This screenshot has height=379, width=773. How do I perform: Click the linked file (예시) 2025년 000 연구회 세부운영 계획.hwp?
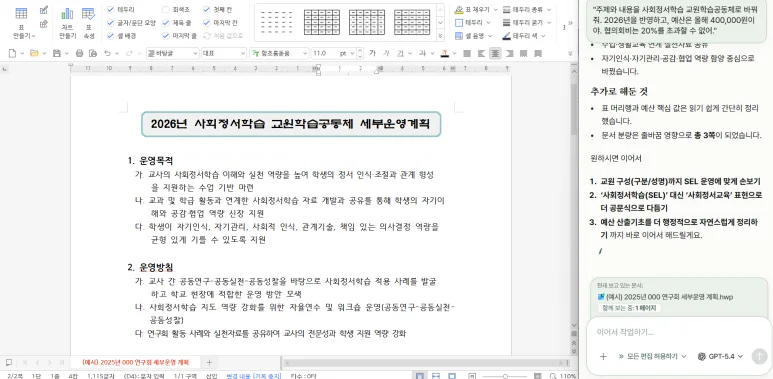[666, 297]
